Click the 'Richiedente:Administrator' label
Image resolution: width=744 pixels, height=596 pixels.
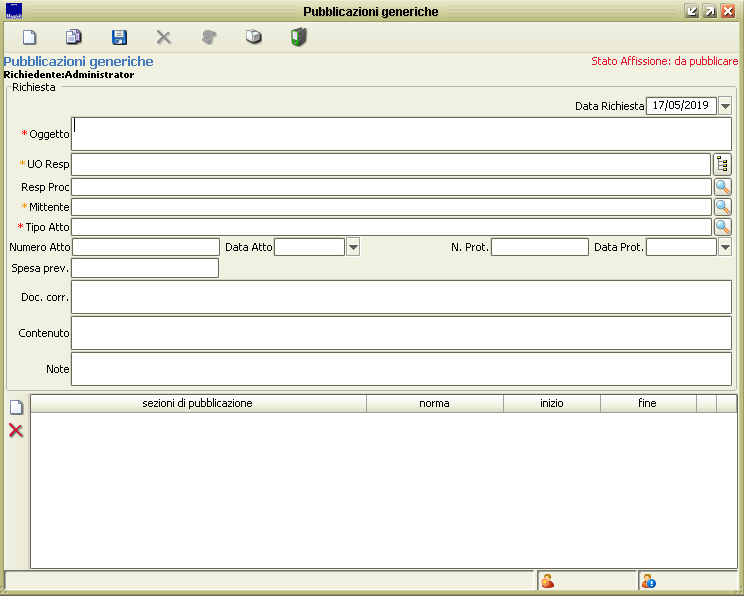69,74
